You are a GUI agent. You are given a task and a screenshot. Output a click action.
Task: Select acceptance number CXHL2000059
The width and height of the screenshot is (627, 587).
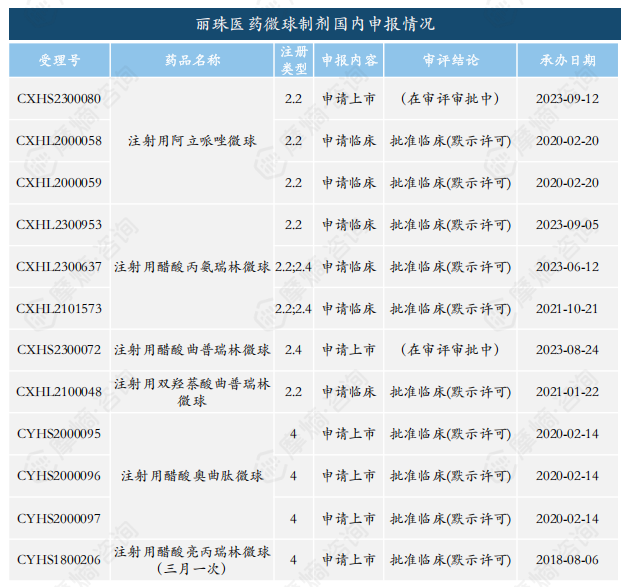pos(59,183)
